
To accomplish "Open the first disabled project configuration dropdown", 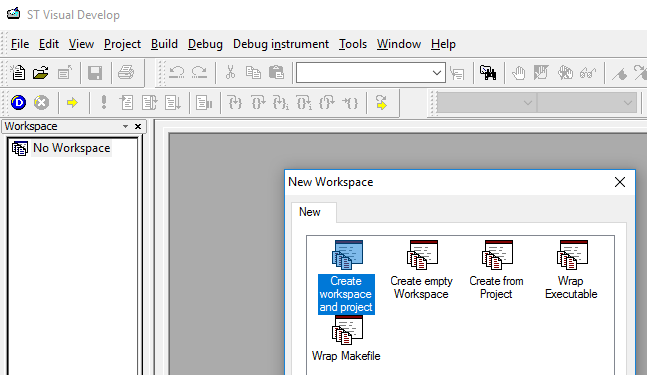I will tap(528, 103).
